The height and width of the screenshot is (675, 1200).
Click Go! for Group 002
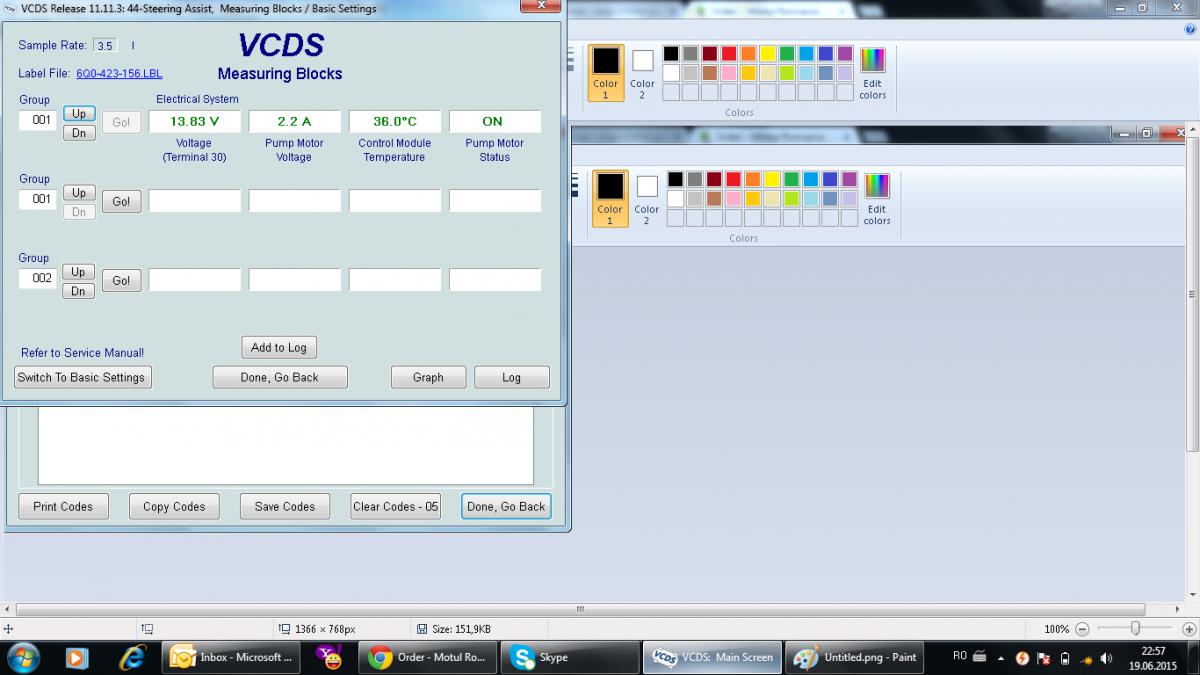click(x=121, y=281)
